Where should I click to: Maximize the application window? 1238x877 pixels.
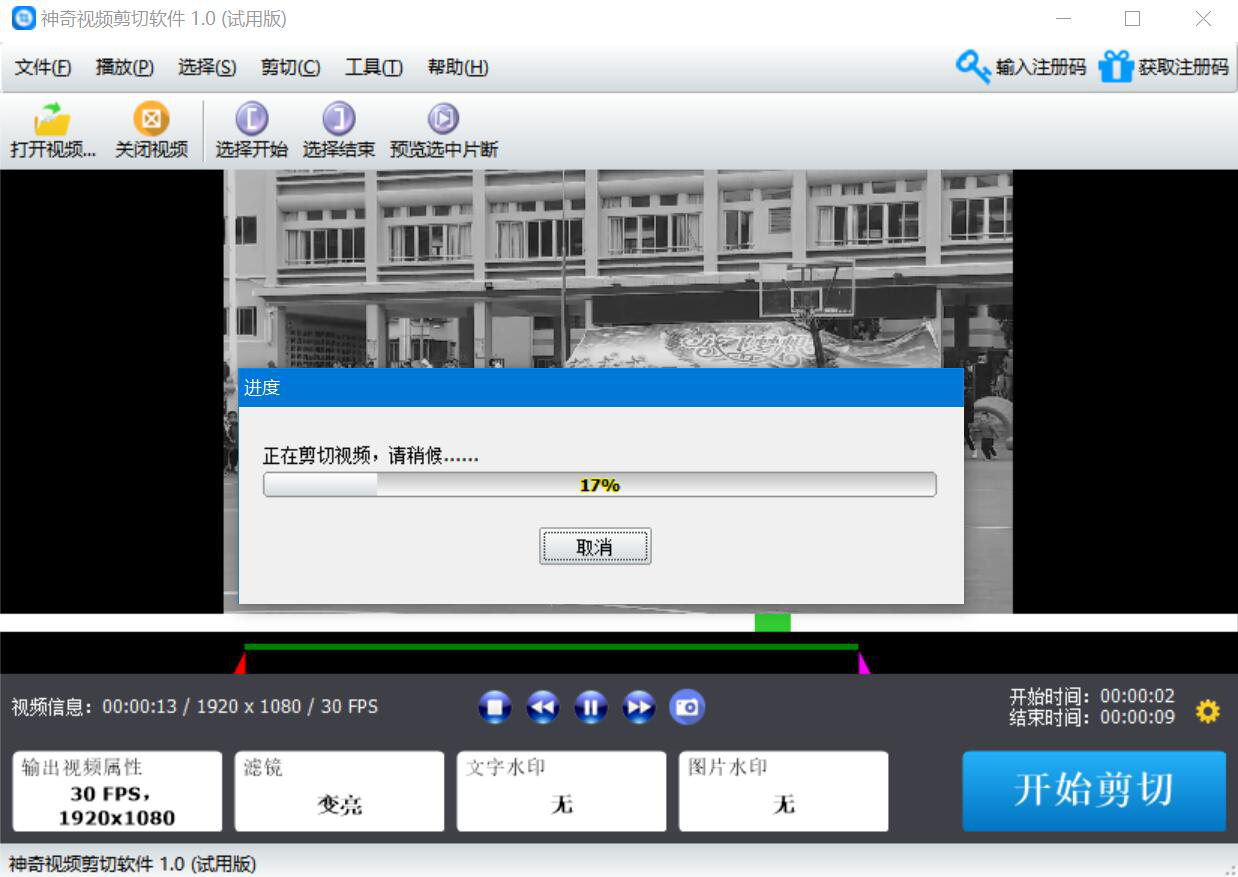click(x=1132, y=18)
